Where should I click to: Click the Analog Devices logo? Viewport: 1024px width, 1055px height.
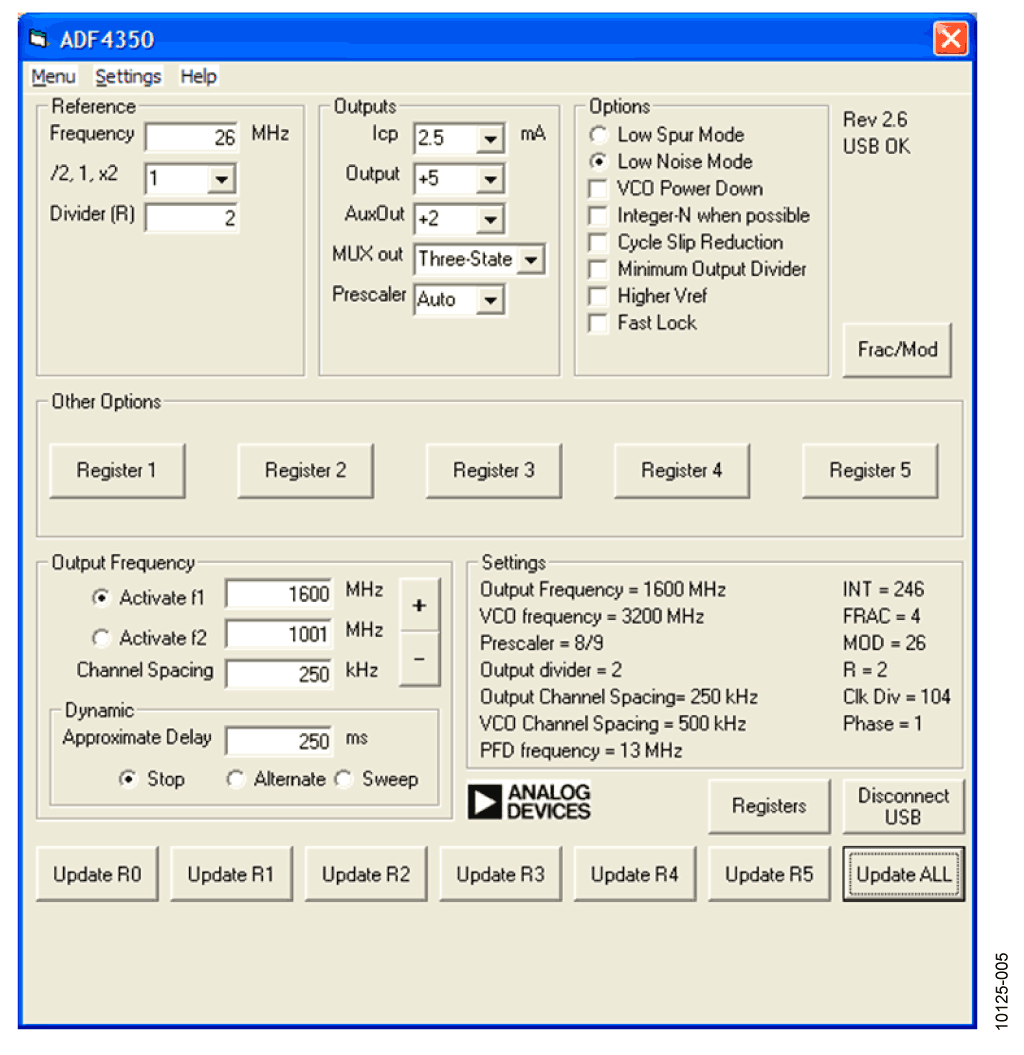pyautogui.click(x=529, y=802)
